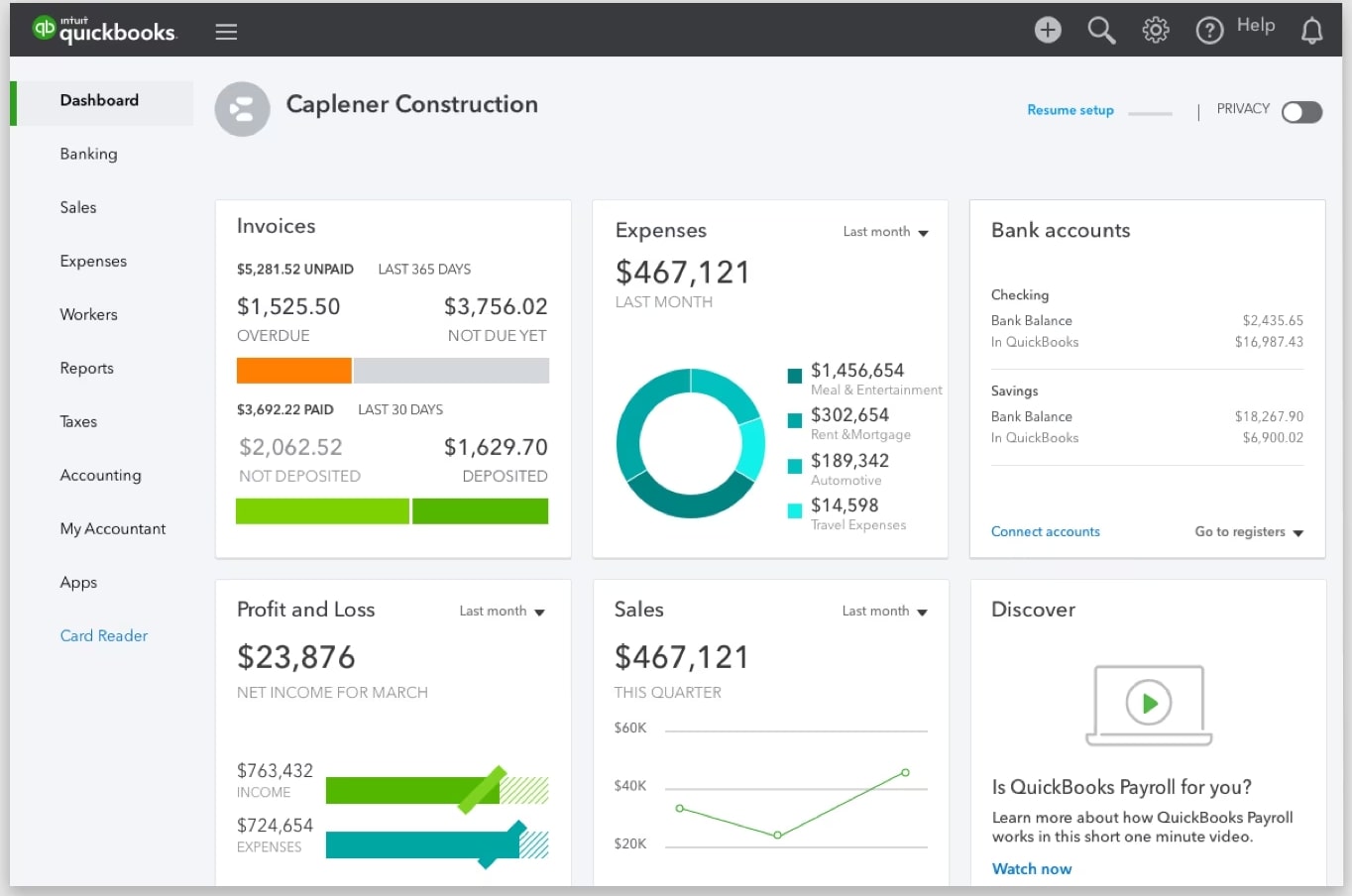
Task: Expand the Go to registers dropdown
Action: point(1248,531)
